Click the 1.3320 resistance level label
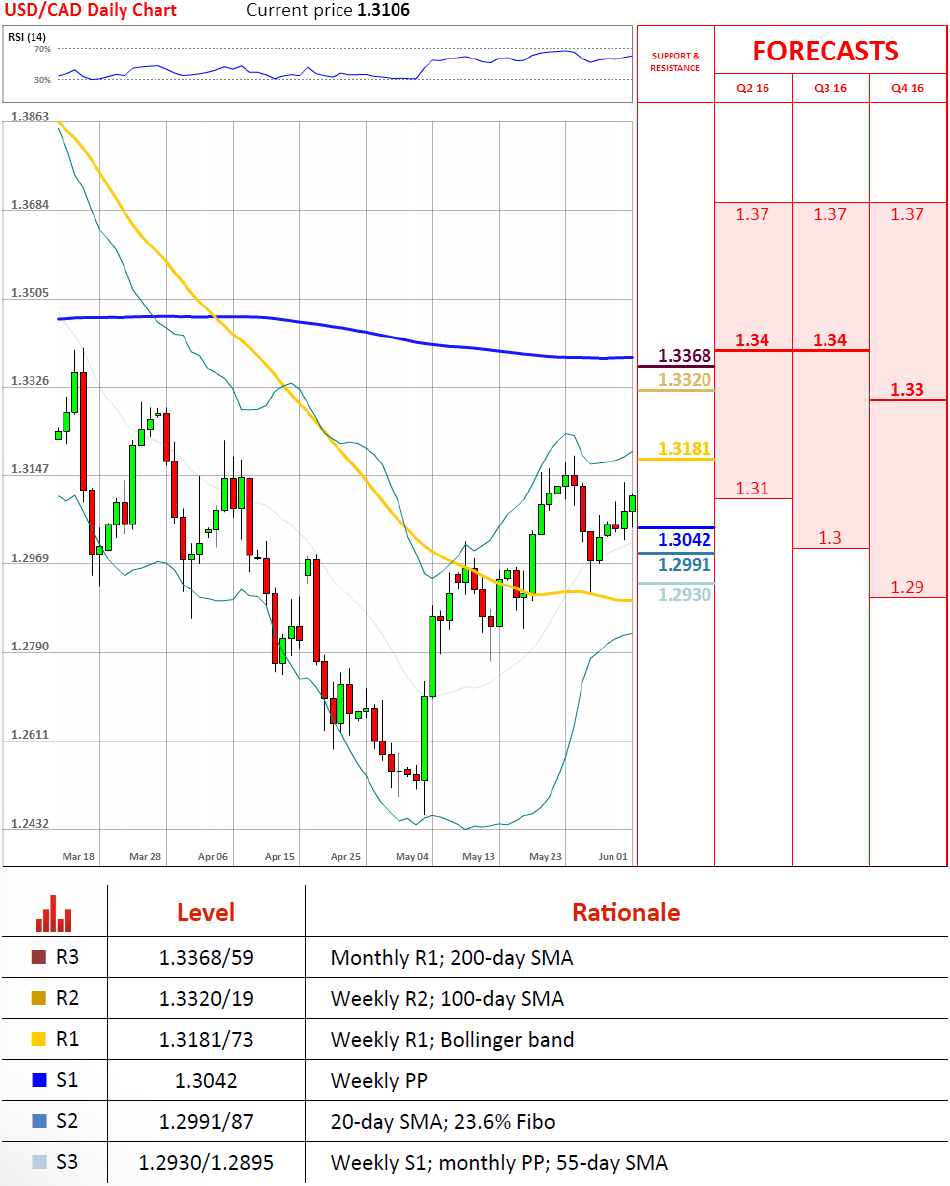 pyautogui.click(x=685, y=380)
